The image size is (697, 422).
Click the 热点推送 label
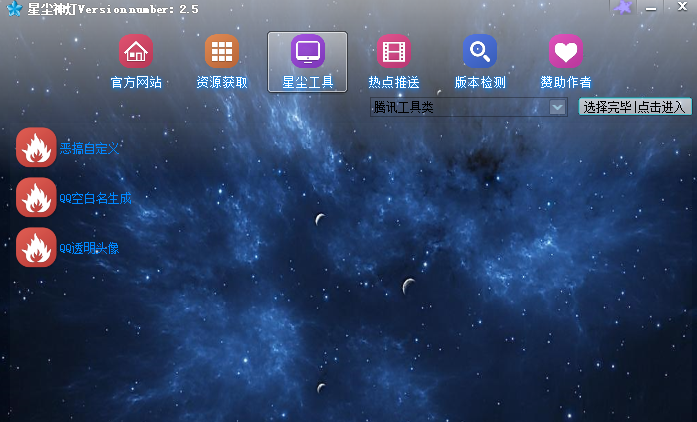click(x=394, y=82)
